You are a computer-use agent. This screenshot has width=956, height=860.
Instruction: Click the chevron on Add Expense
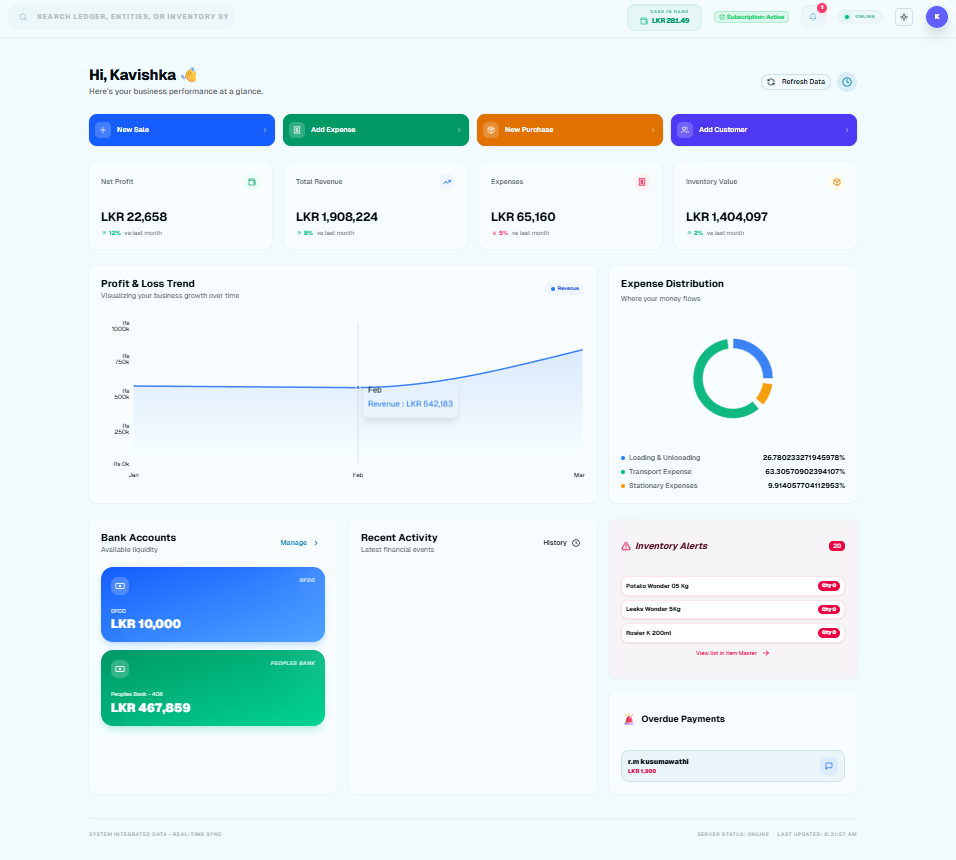(458, 130)
